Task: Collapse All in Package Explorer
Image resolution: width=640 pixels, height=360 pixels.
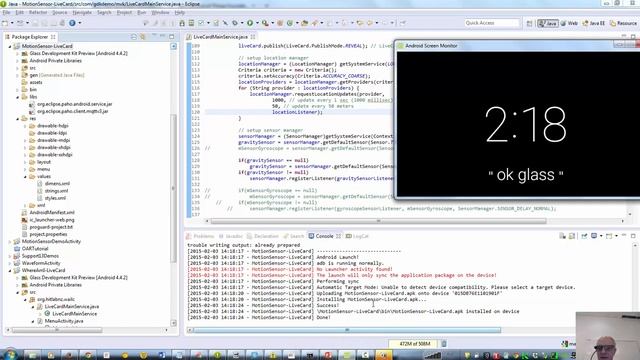Action: pyautogui.click(x=134, y=37)
